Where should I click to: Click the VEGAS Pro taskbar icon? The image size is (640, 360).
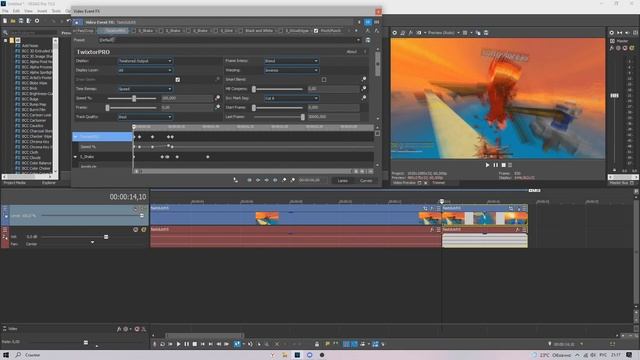297,355
